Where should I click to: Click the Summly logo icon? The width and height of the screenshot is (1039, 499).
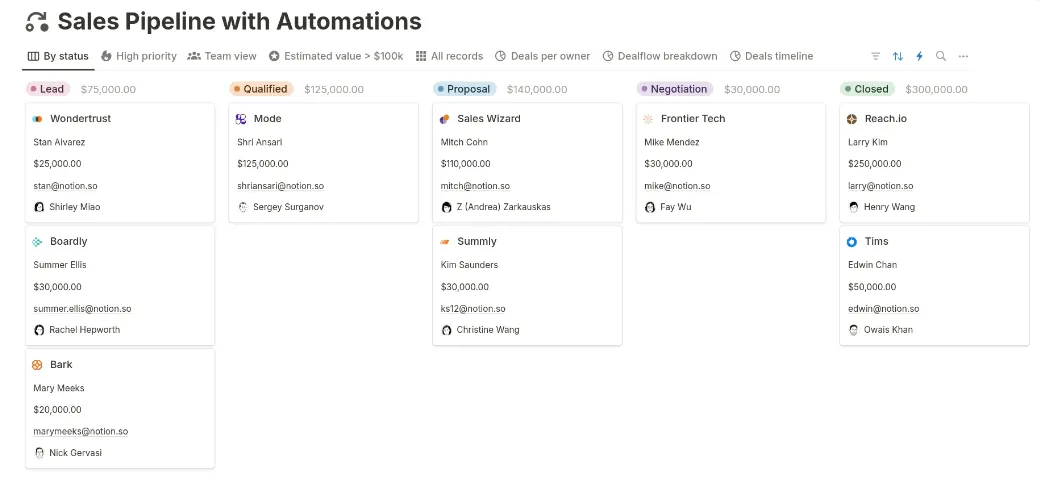(445, 242)
